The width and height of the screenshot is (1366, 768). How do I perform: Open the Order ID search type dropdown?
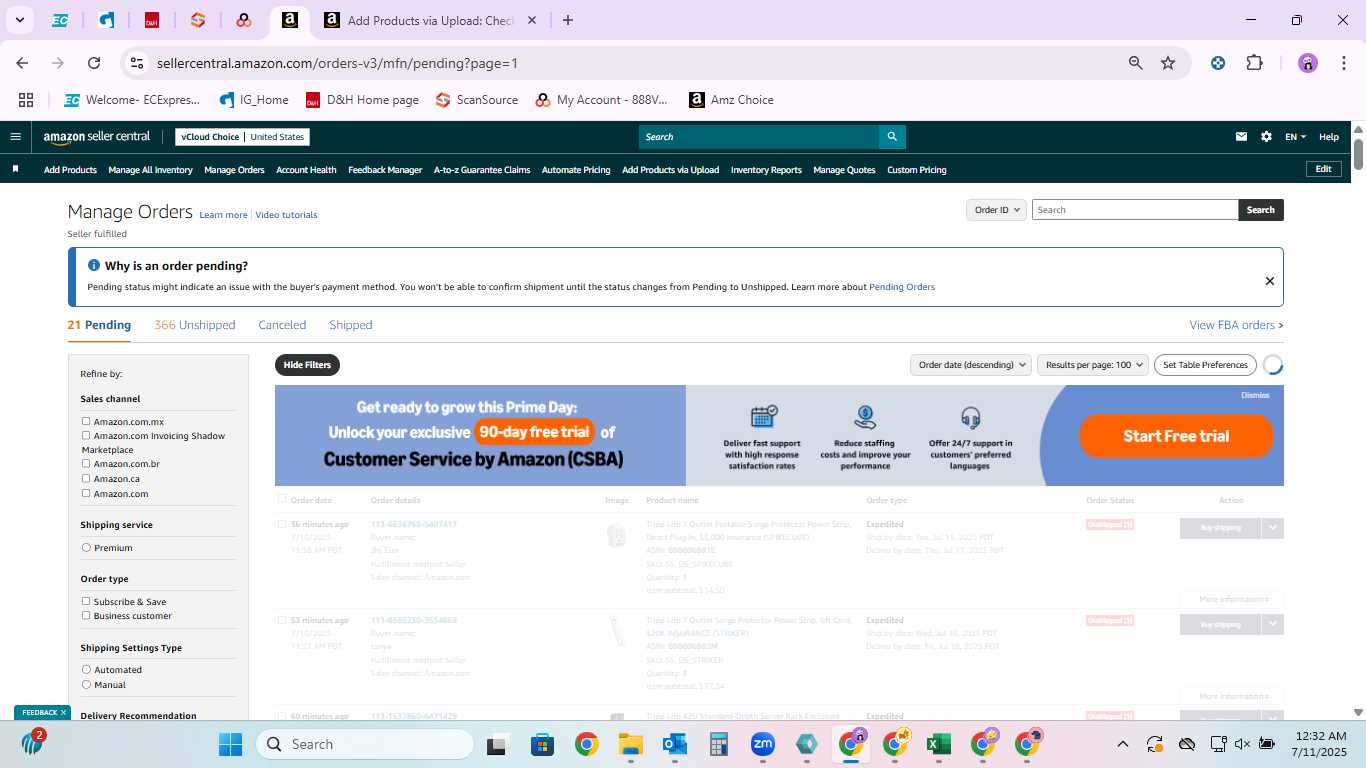pyautogui.click(x=996, y=210)
